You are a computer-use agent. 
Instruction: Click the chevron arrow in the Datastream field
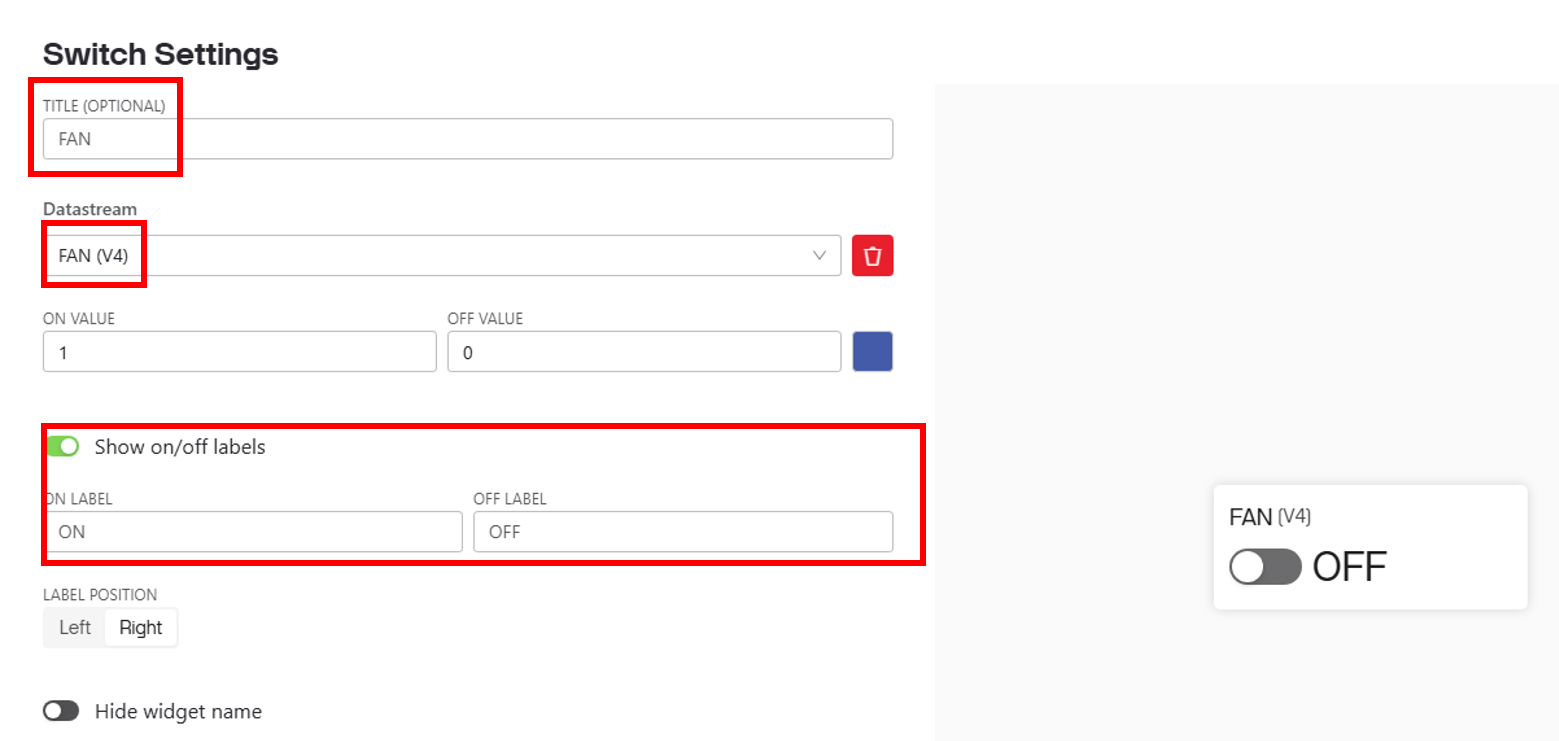[x=820, y=256]
